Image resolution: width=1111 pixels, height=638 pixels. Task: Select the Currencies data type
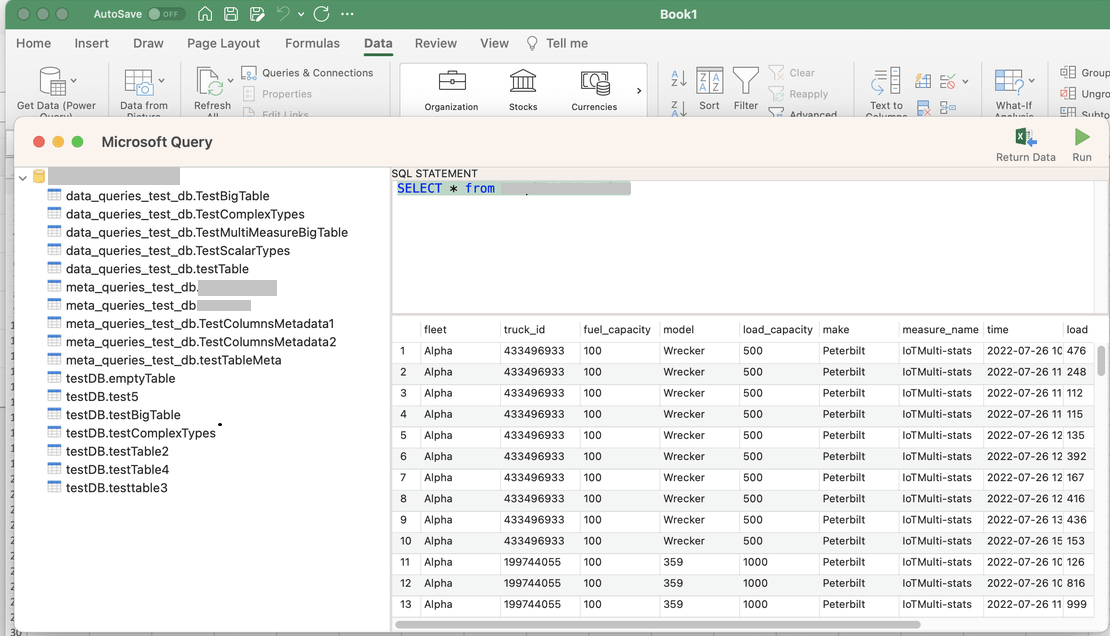point(594,90)
